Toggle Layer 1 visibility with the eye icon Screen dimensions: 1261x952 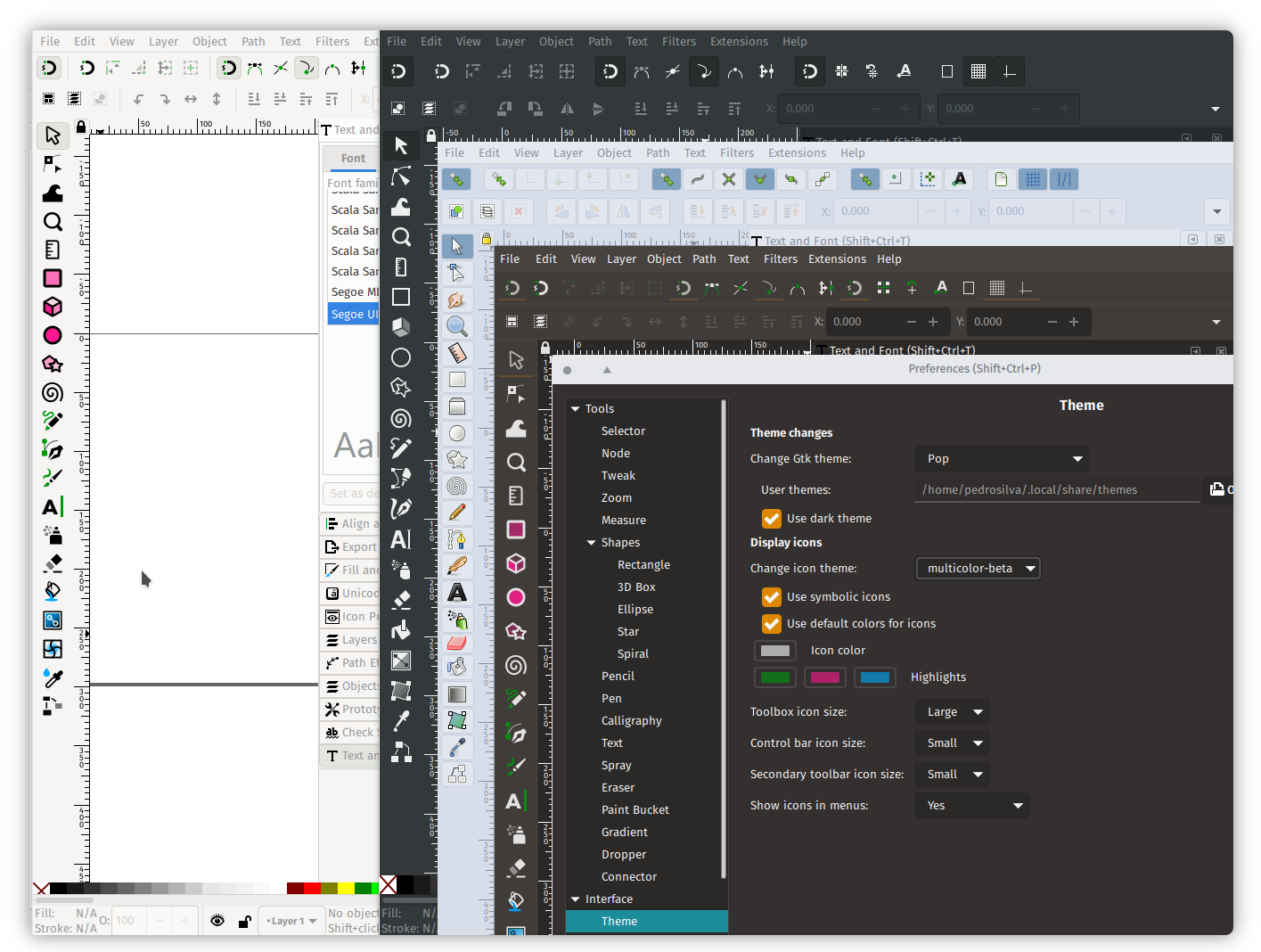coord(217,921)
